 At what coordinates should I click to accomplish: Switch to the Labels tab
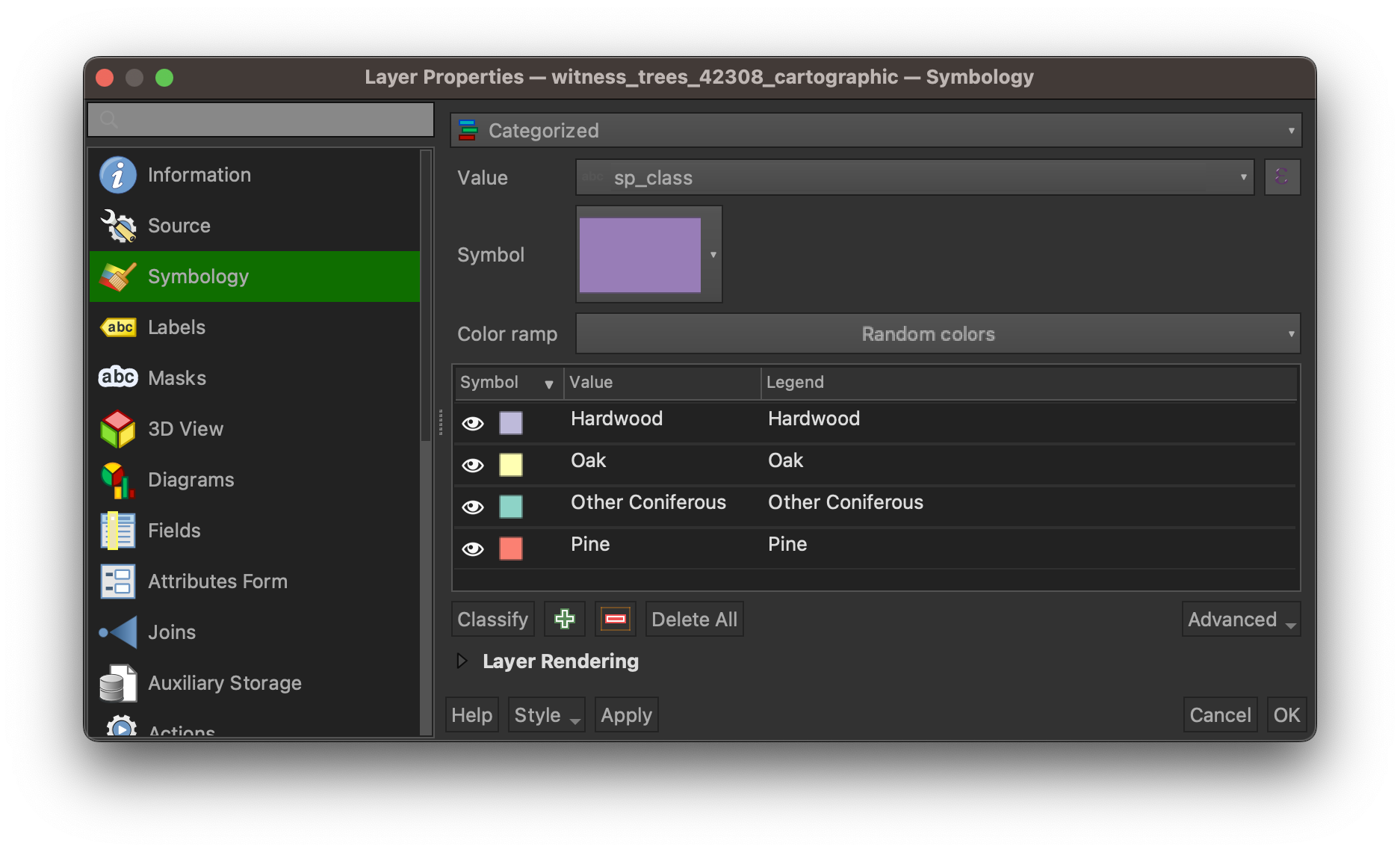point(255,327)
